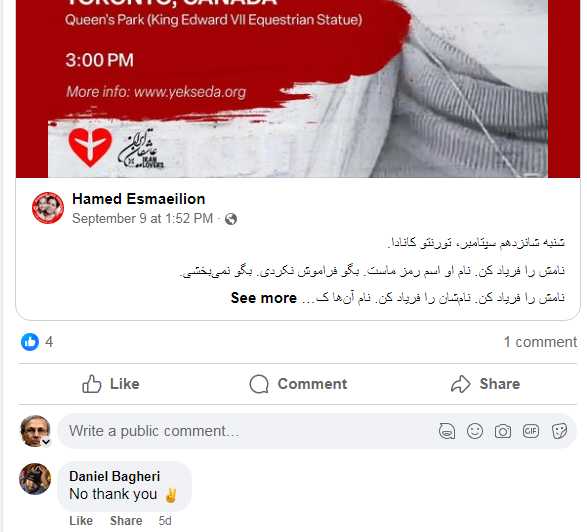Insert an avatar sticker in comment
Viewport: 587px width, 532px height.
[x=447, y=431]
